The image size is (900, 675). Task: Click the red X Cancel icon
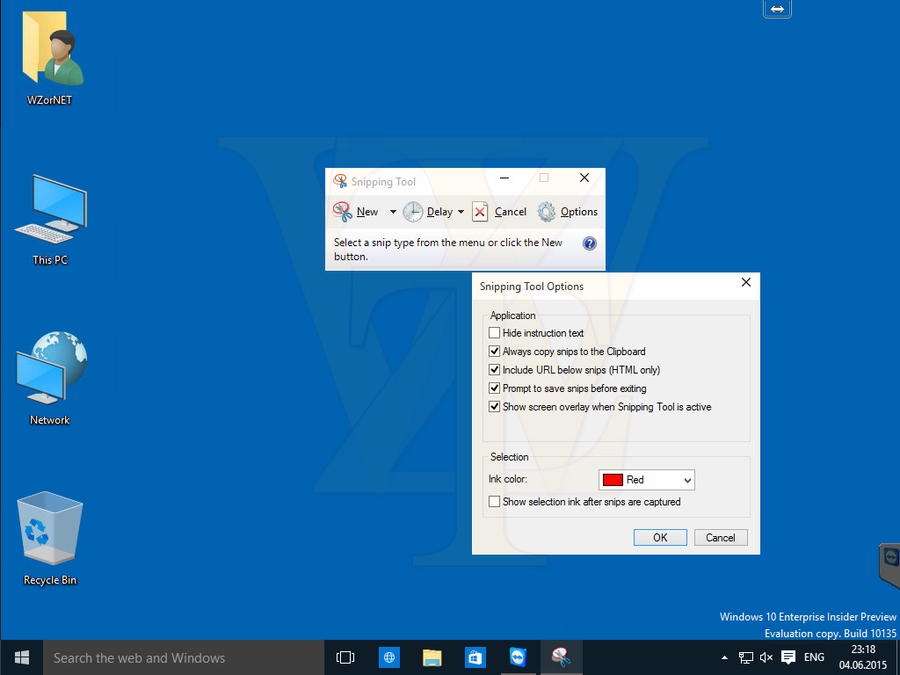coord(478,212)
